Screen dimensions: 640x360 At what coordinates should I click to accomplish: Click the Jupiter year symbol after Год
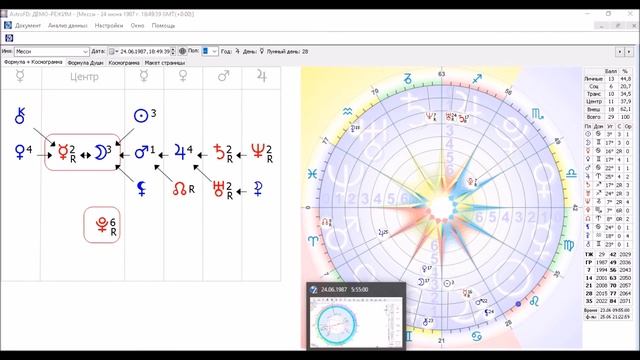tap(237, 51)
